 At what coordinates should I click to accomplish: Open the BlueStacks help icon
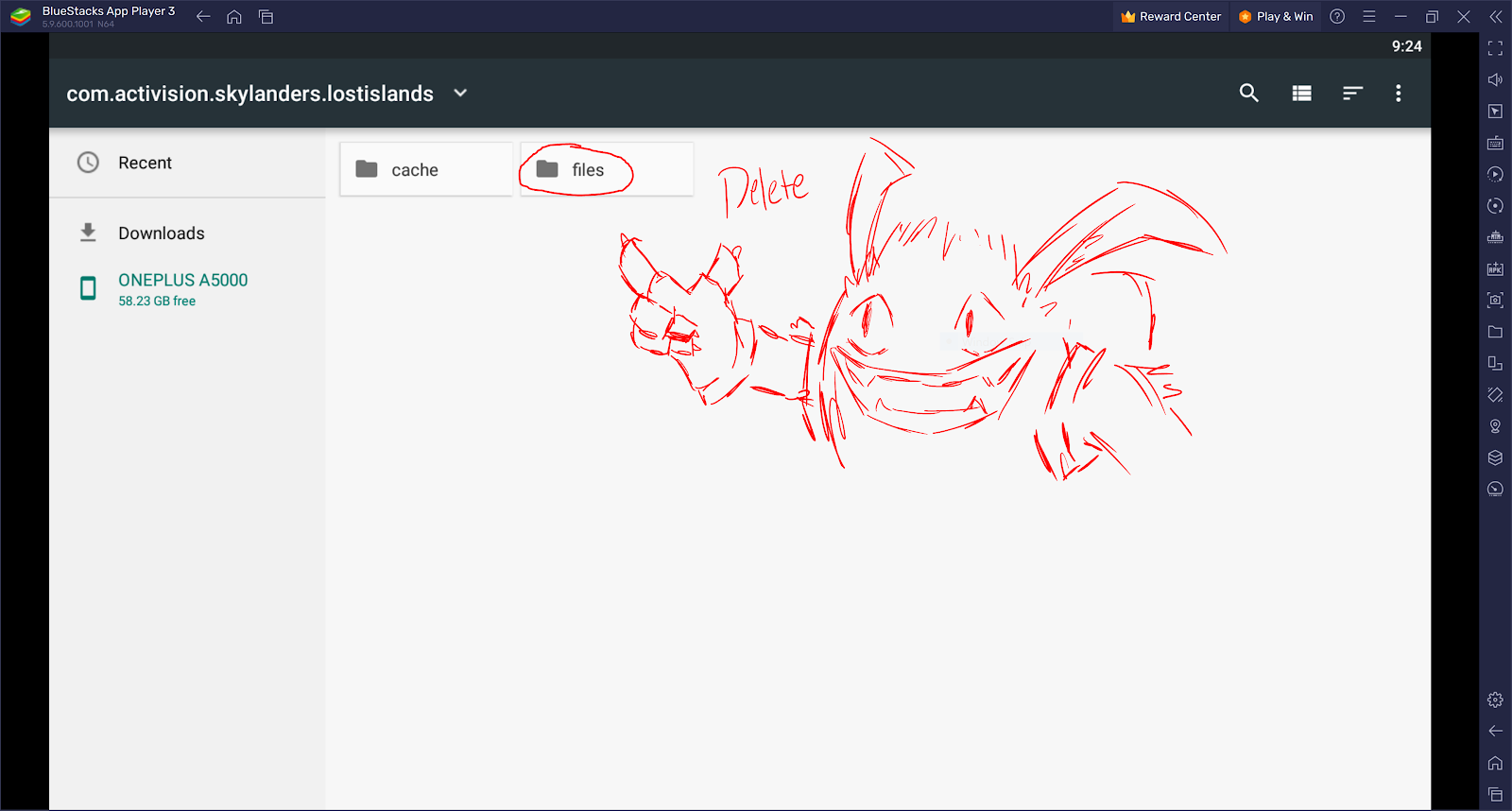(x=1337, y=16)
